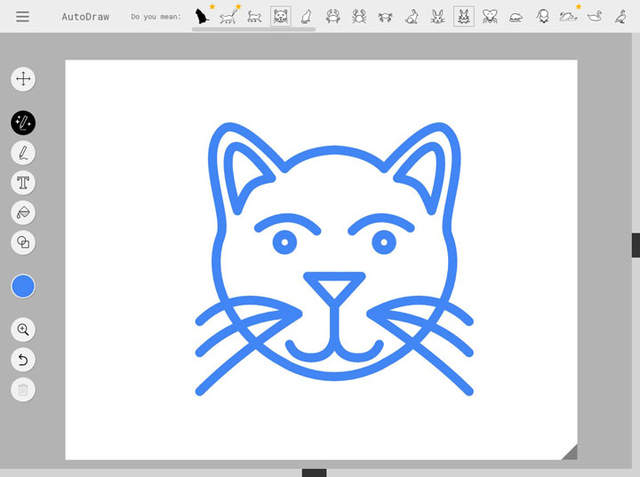Select the Shape tool
Image resolution: width=640 pixels, height=477 pixels.
pos(23,241)
